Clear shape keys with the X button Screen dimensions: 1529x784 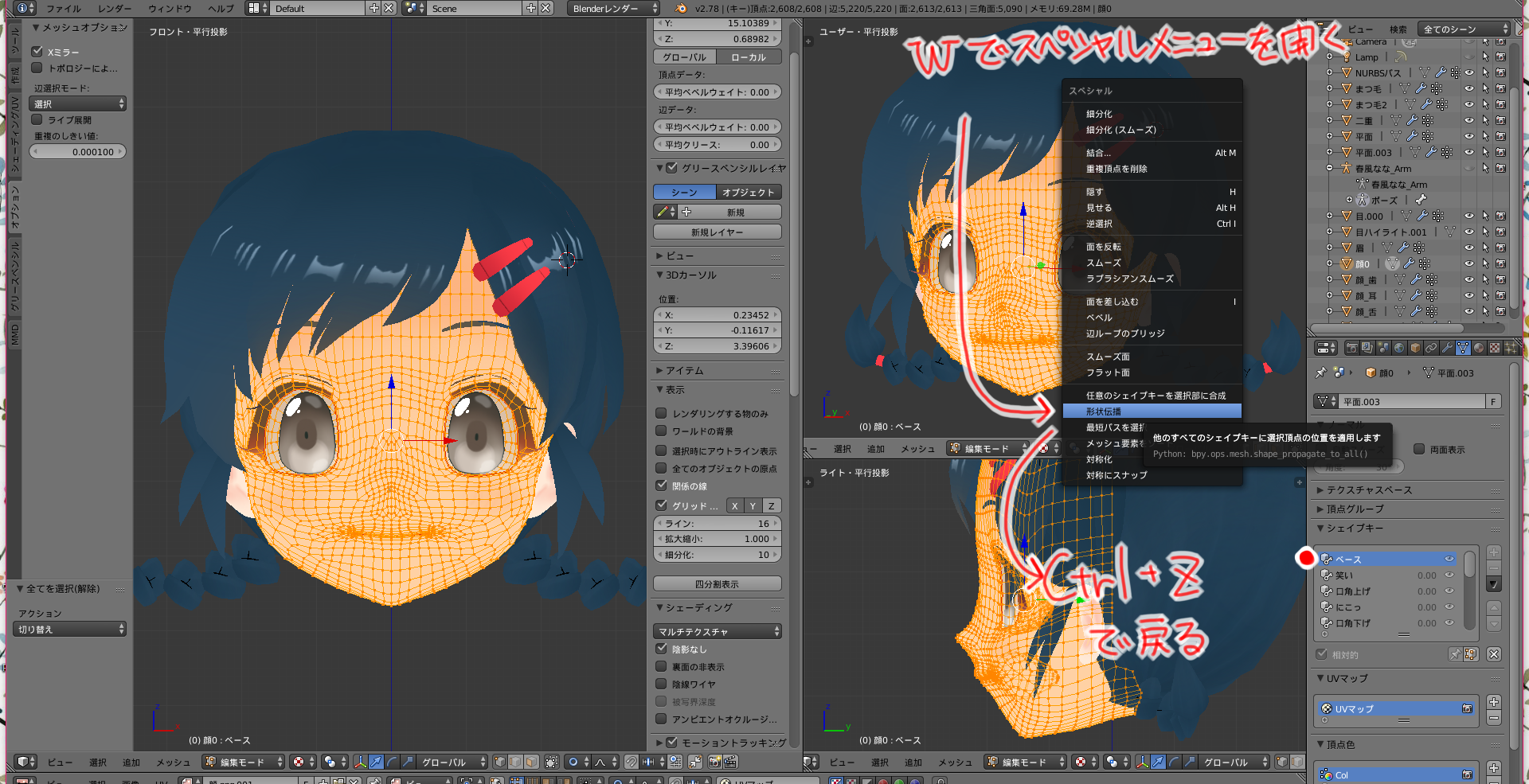[1494, 654]
